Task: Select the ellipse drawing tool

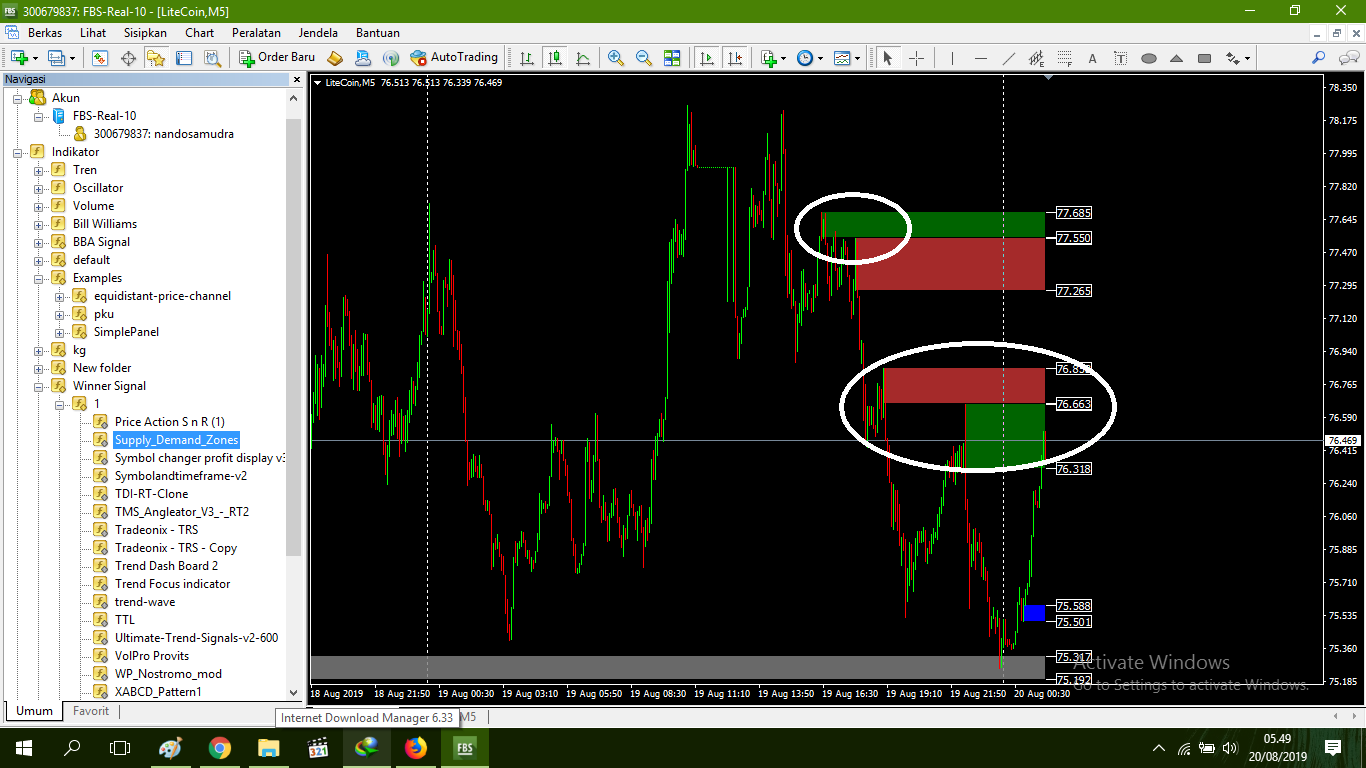Action: click(x=1148, y=57)
